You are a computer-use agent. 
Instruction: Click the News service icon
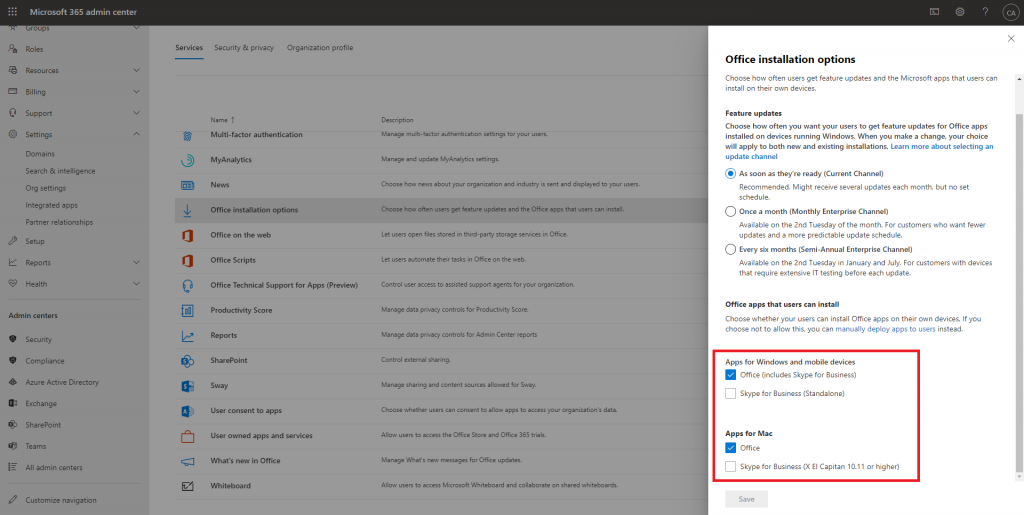[187, 185]
